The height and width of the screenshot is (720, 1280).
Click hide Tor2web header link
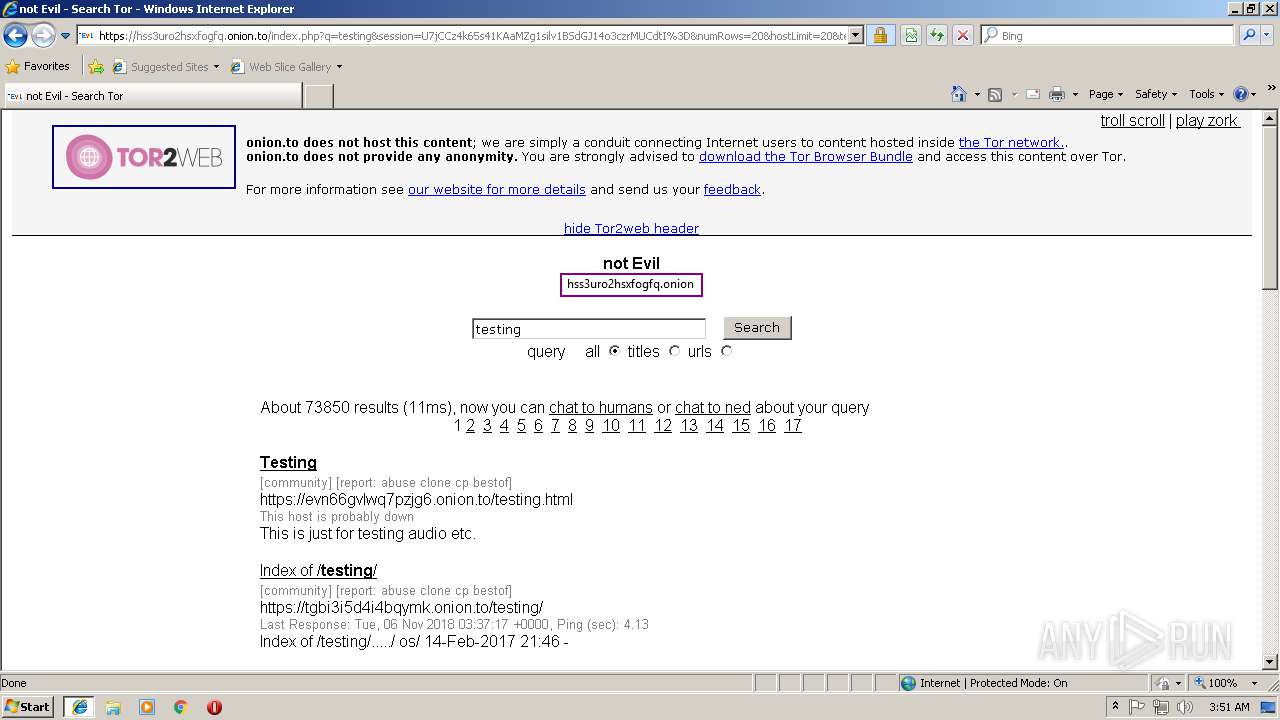point(631,229)
